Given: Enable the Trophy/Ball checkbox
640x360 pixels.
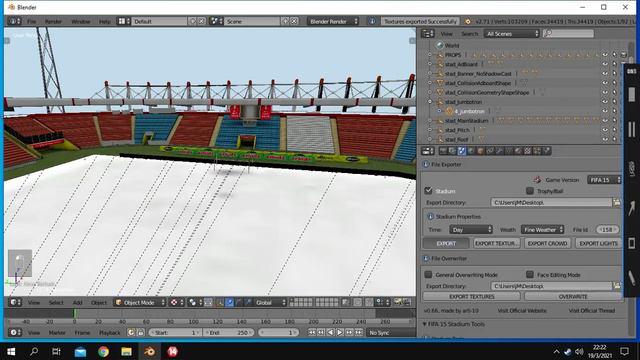Looking at the screenshot, I should click(x=530, y=191).
